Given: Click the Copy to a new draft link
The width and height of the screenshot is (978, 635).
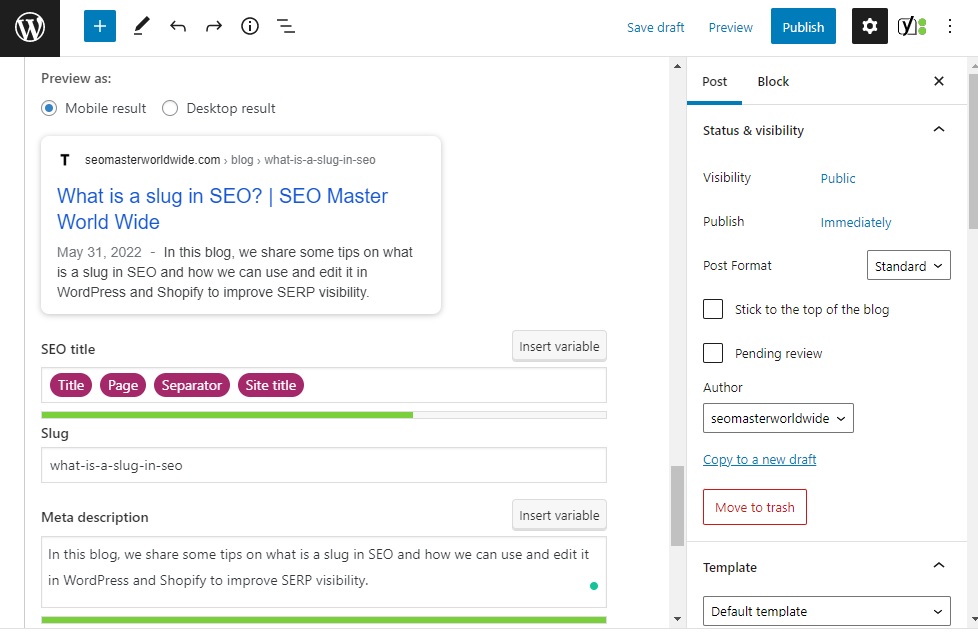Looking at the screenshot, I should point(759,460).
